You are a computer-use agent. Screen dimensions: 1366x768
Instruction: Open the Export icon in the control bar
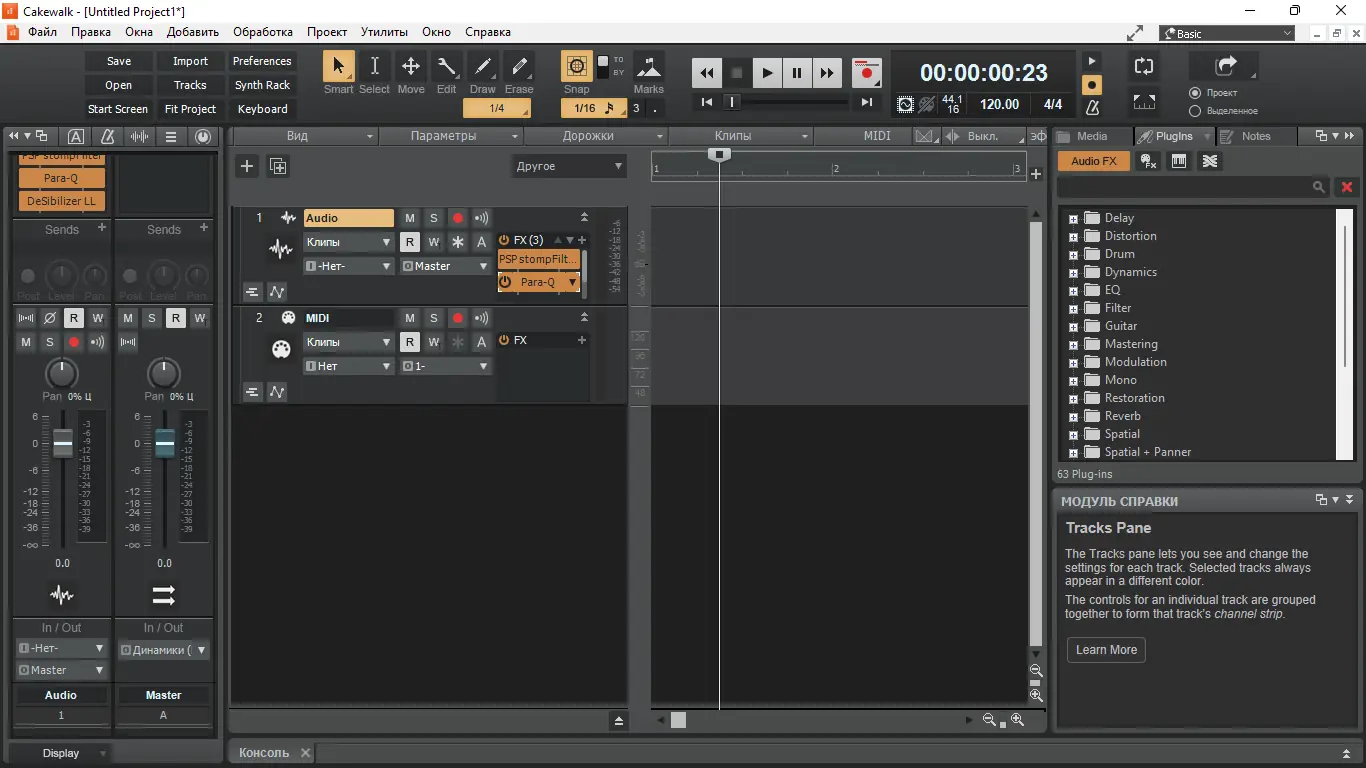coord(1225,66)
